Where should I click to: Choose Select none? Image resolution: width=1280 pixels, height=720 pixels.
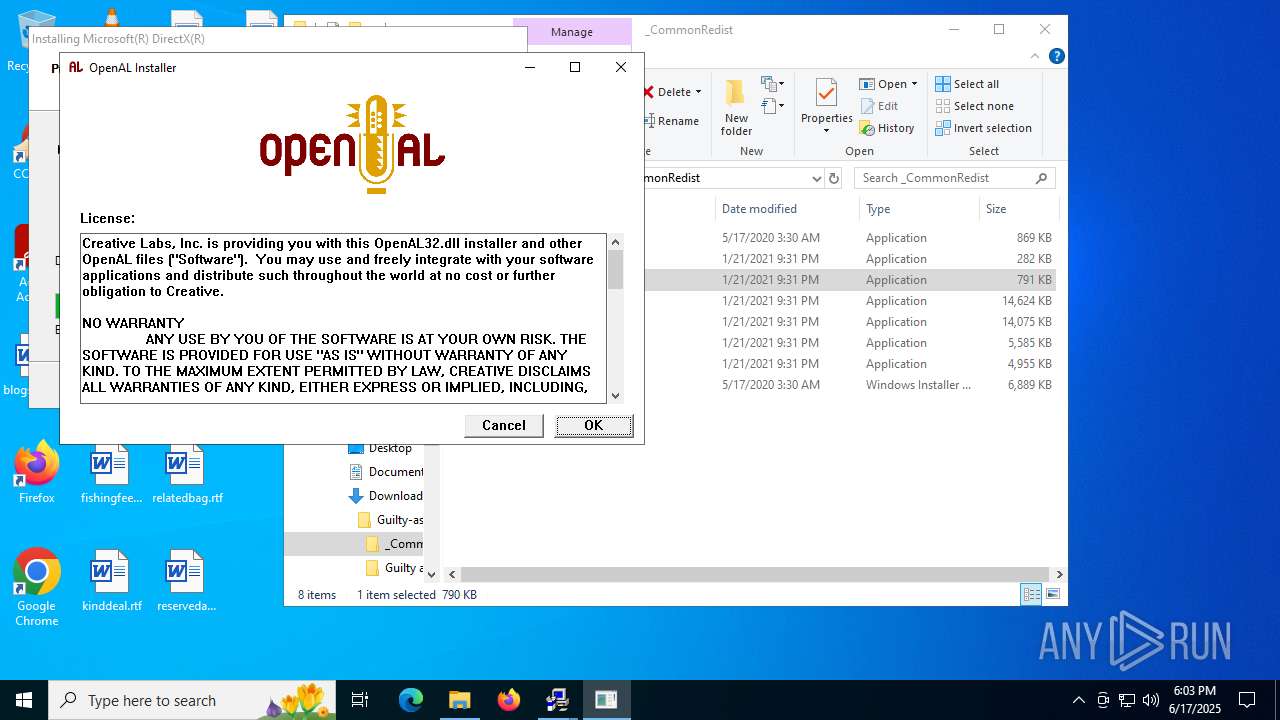coord(974,106)
